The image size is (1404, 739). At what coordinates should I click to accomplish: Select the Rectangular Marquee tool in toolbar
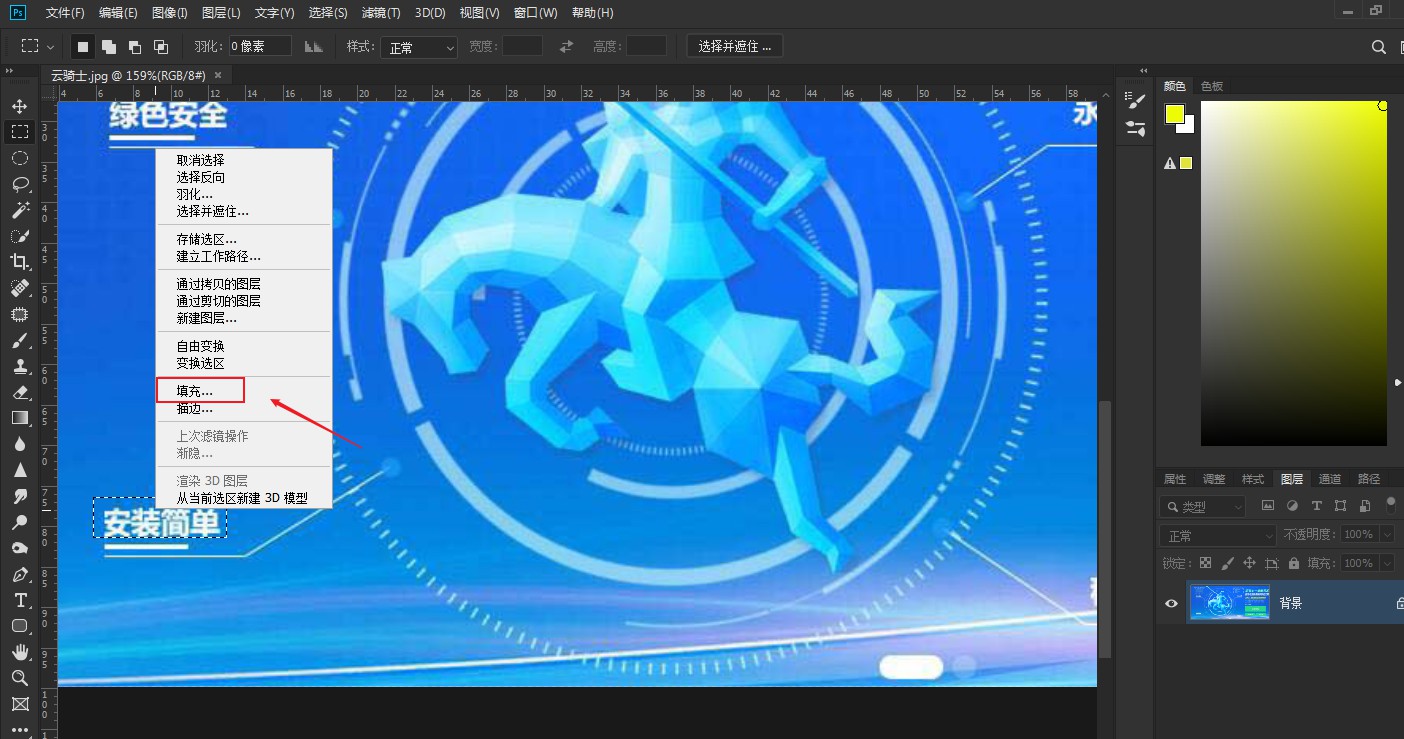(x=19, y=132)
